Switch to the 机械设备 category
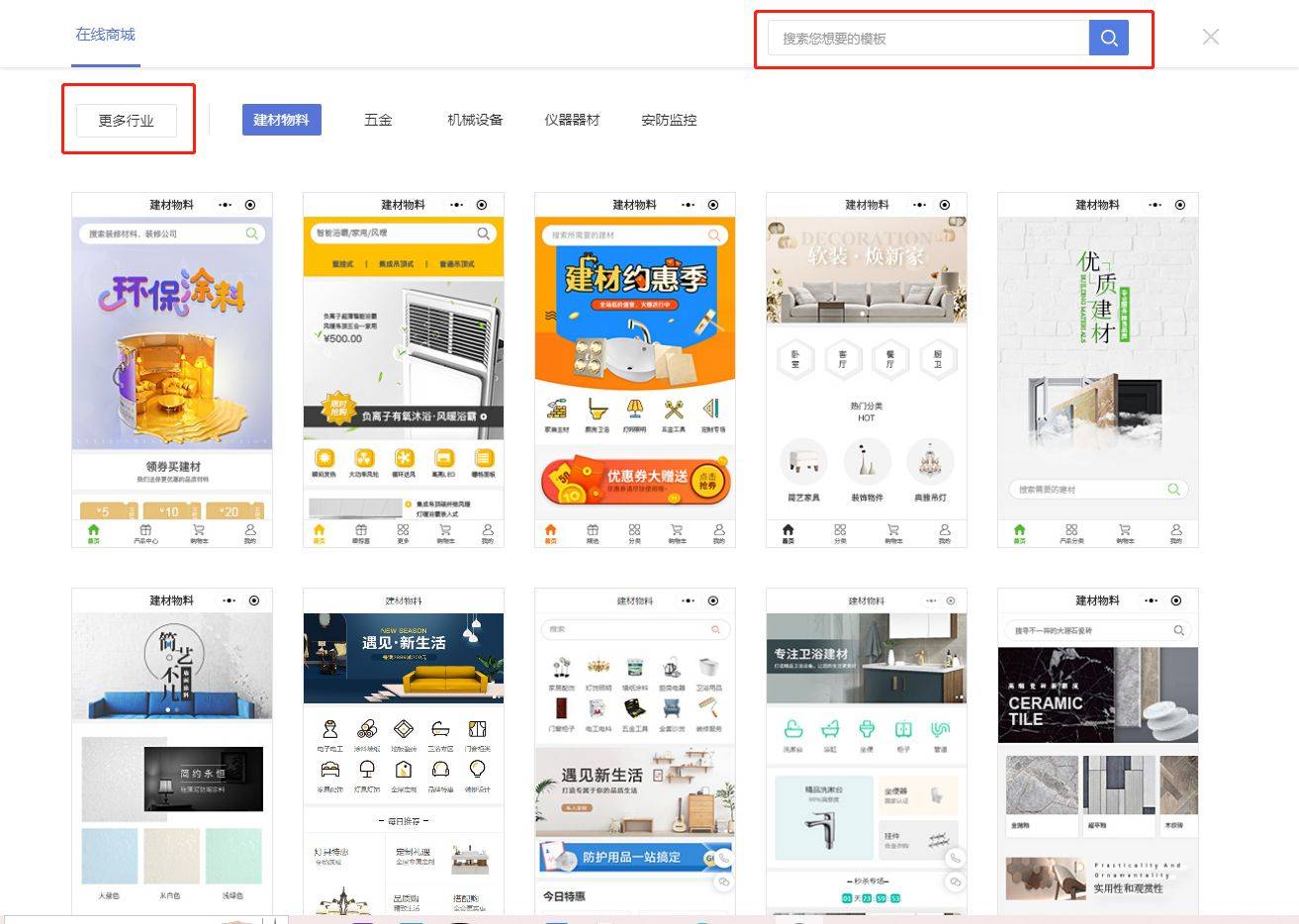Viewport: 1299px width, 924px height. click(x=475, y=120)
